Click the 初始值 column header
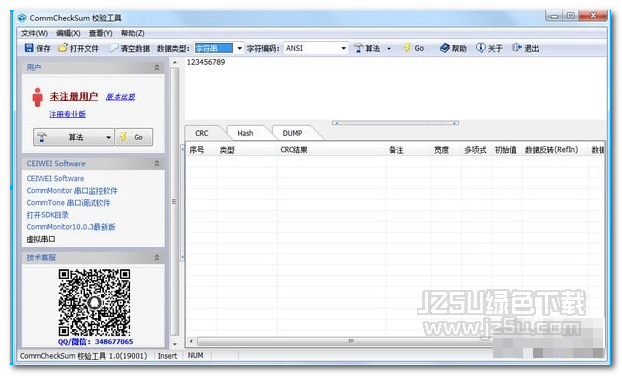622x376 pixels. [506, 150]
